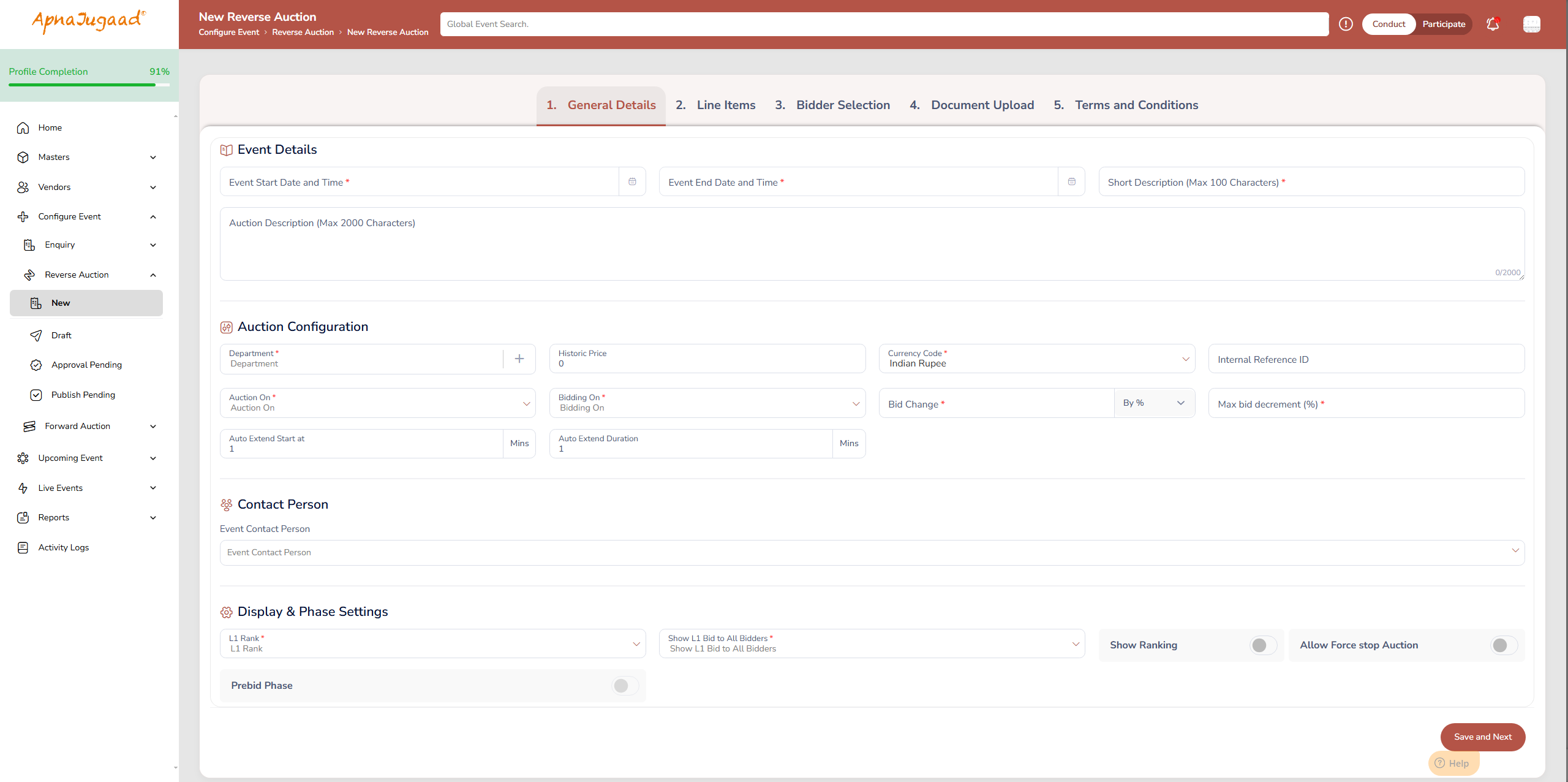Turn on Allow Force stop Auction
Image resolution: width=1568 pixels, height=782 pixels.
tap(1504, 645)
